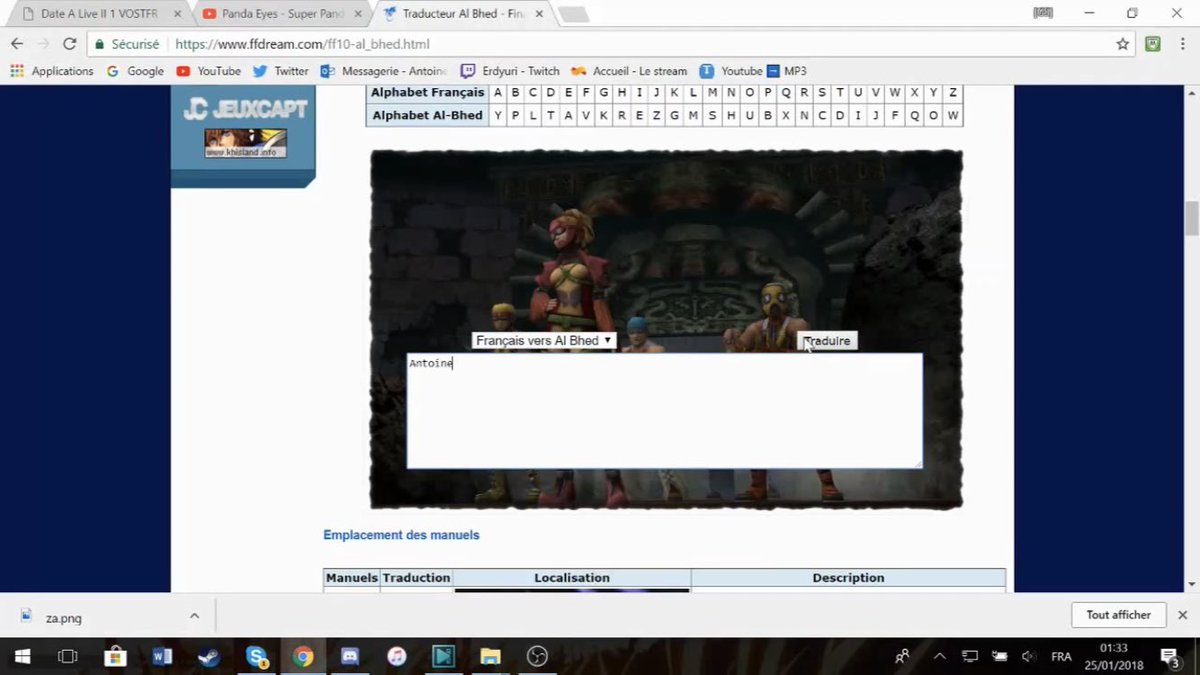Open the clock showing 01:33
Image resolution: width=1200 pixels, height=675 pixels.
(x=1113, y=656)
